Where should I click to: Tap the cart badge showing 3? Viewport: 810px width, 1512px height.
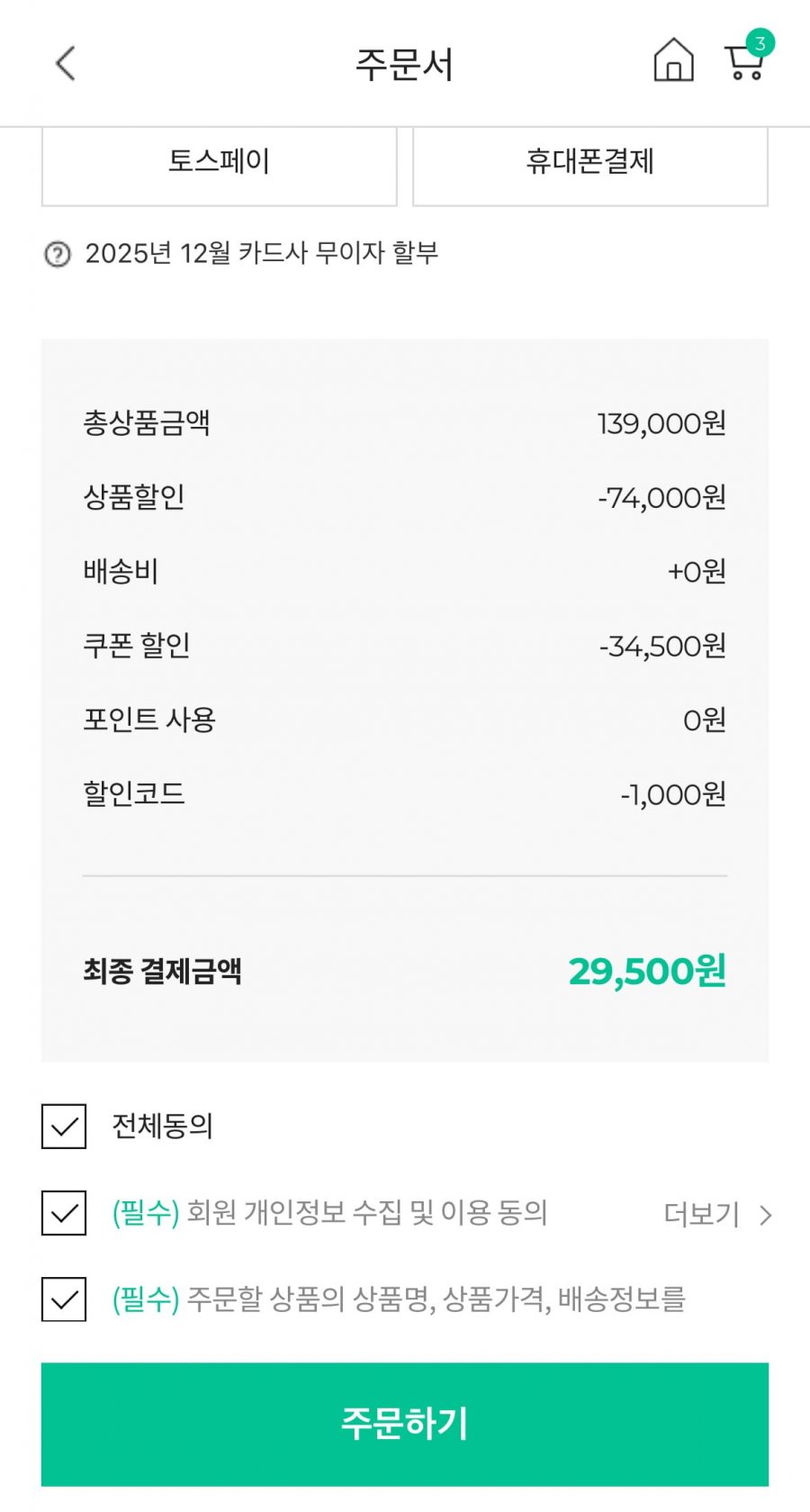pos(760,42)
